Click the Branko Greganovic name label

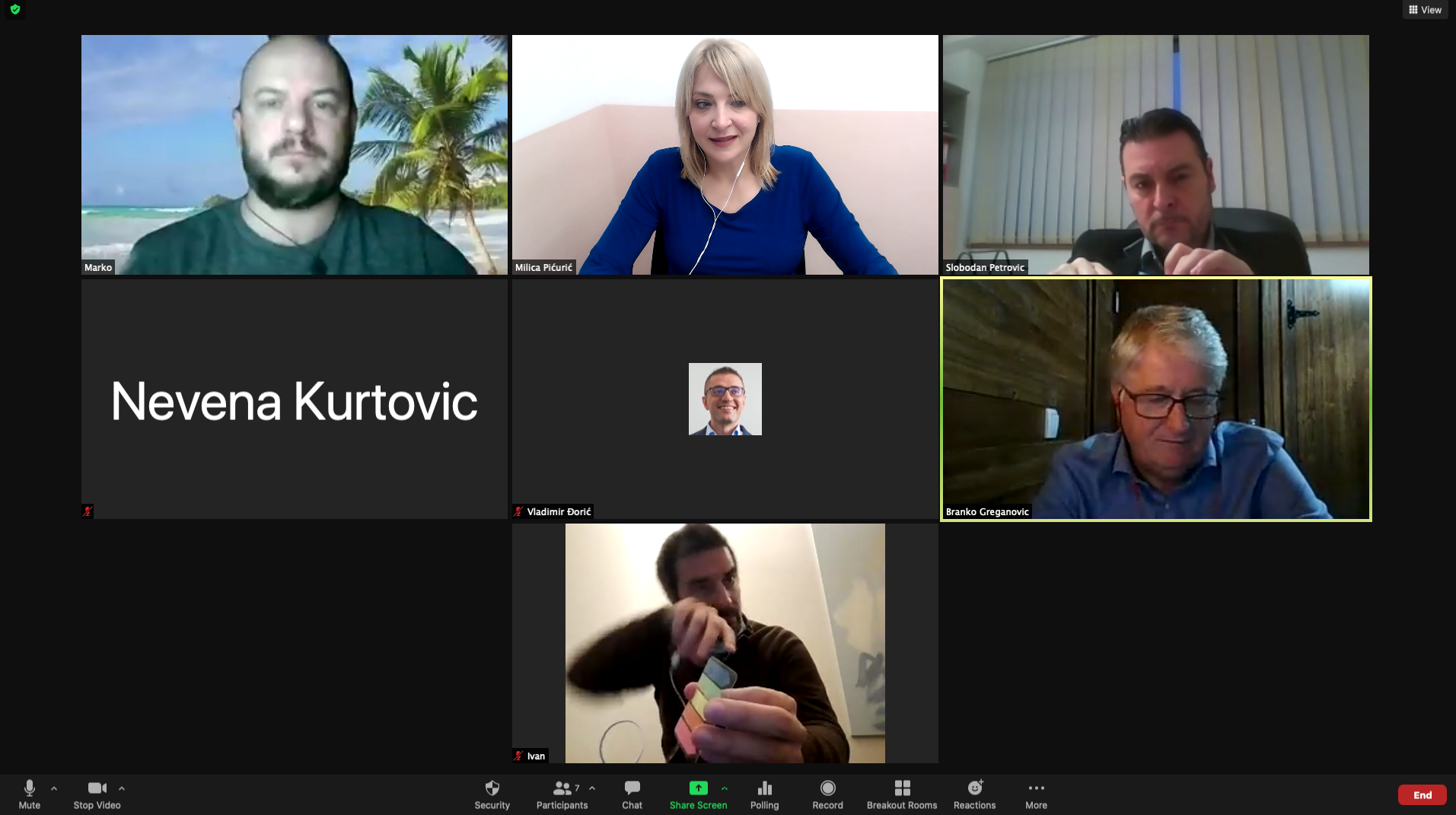(x=987, y=511)
